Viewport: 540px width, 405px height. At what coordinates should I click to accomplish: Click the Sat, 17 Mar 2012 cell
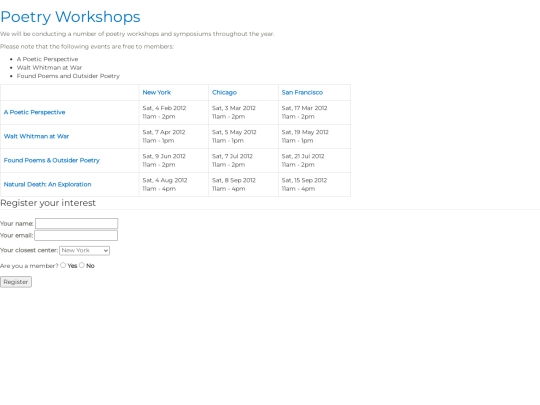314,112
